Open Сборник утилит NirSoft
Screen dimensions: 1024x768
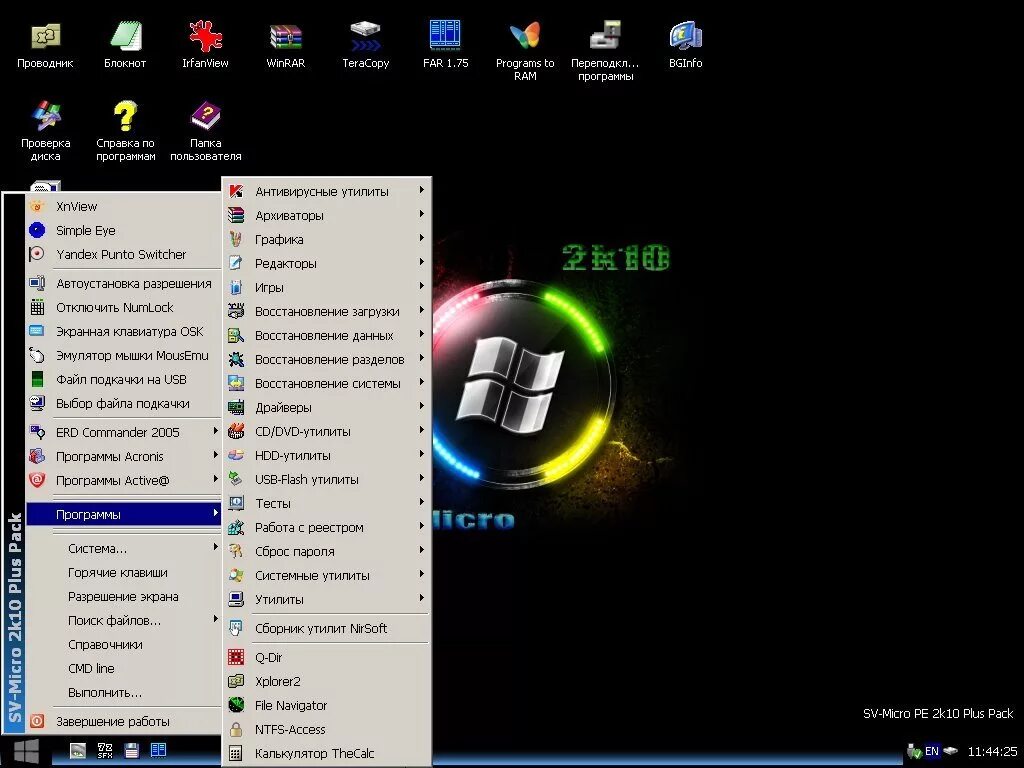click(327, 628)
